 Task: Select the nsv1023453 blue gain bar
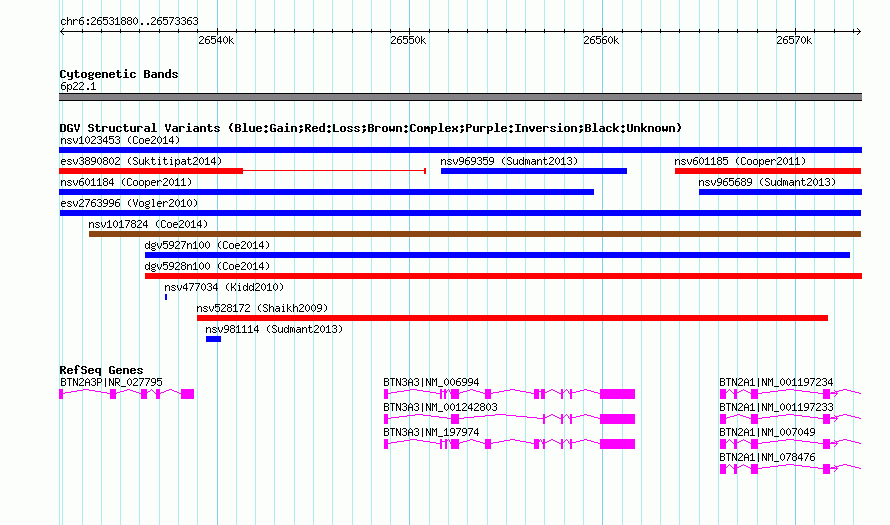(460, 150)
